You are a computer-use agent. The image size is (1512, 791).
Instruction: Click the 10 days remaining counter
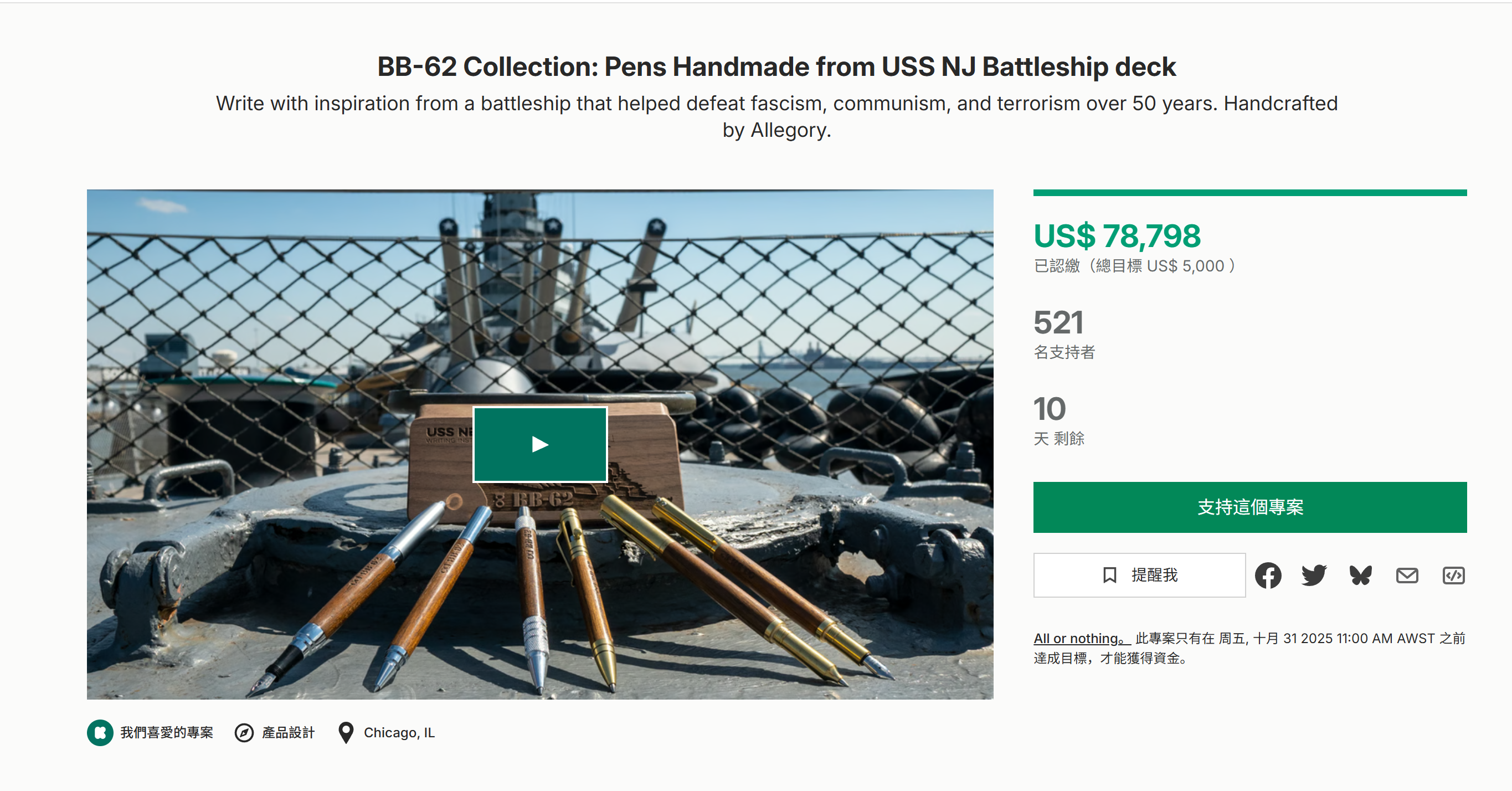[1050, 409]
